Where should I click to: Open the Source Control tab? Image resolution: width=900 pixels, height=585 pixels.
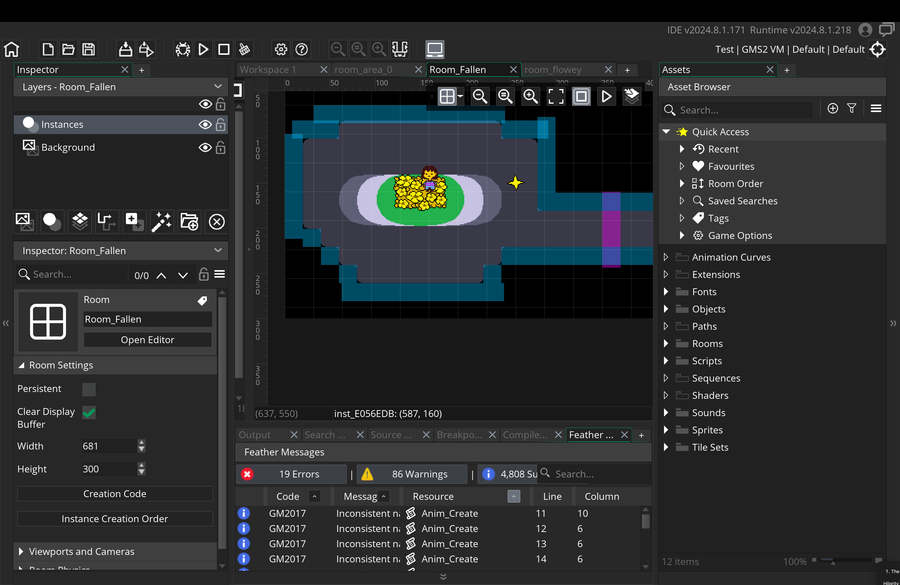391,435
